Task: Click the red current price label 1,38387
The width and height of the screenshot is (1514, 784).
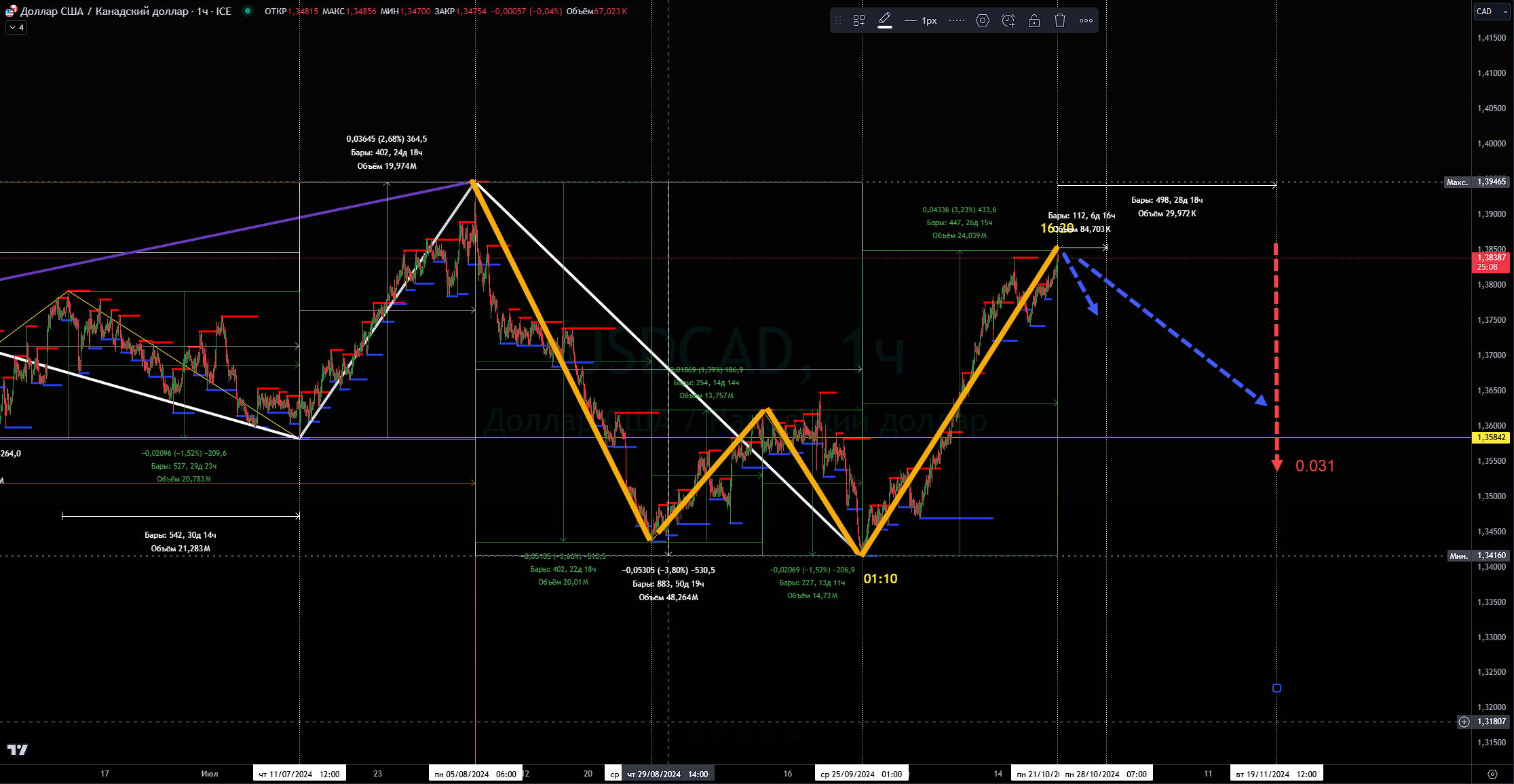Action: click(x=1491, y=262)
